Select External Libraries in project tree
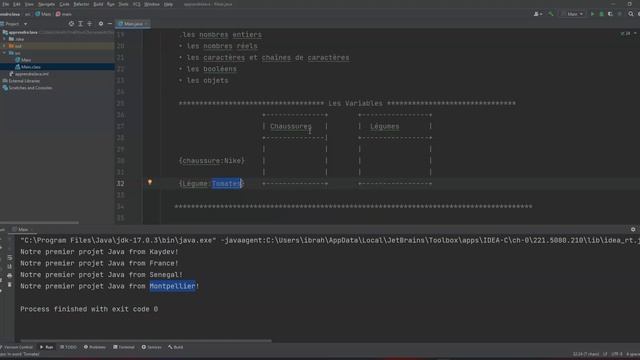Screen dimensions: 640x360 pyautogui.click(x=21, y=81)
